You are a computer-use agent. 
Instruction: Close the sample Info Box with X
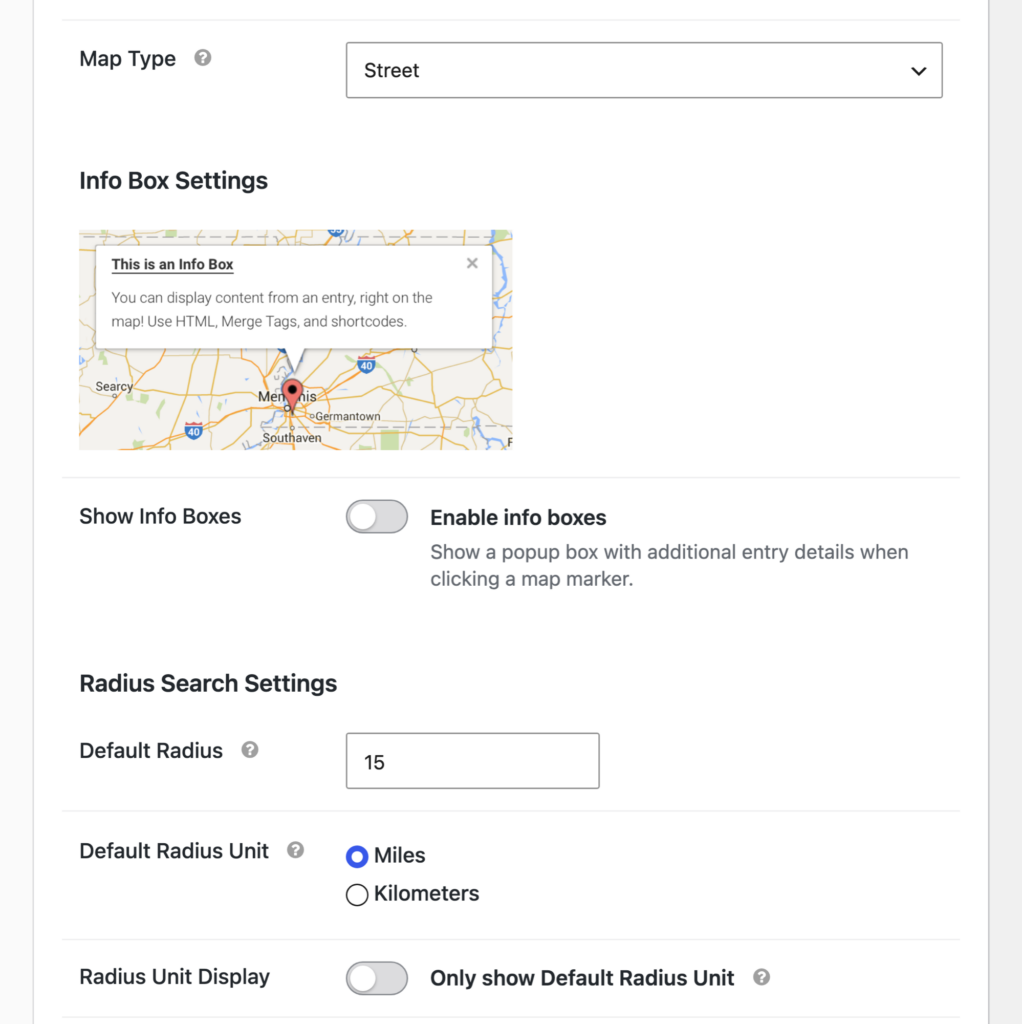click(472, 263)
